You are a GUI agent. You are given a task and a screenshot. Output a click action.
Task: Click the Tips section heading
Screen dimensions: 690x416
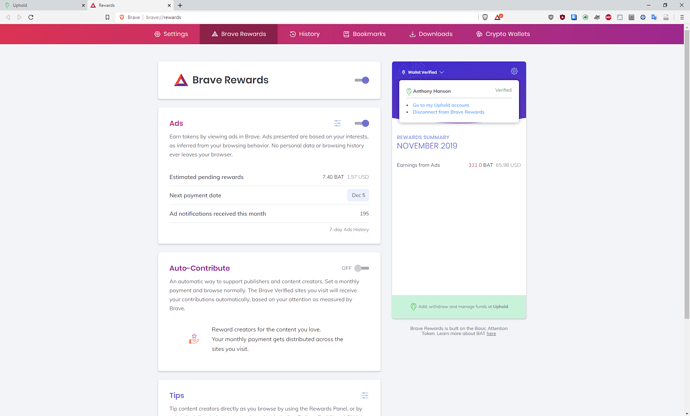point(176,395)
